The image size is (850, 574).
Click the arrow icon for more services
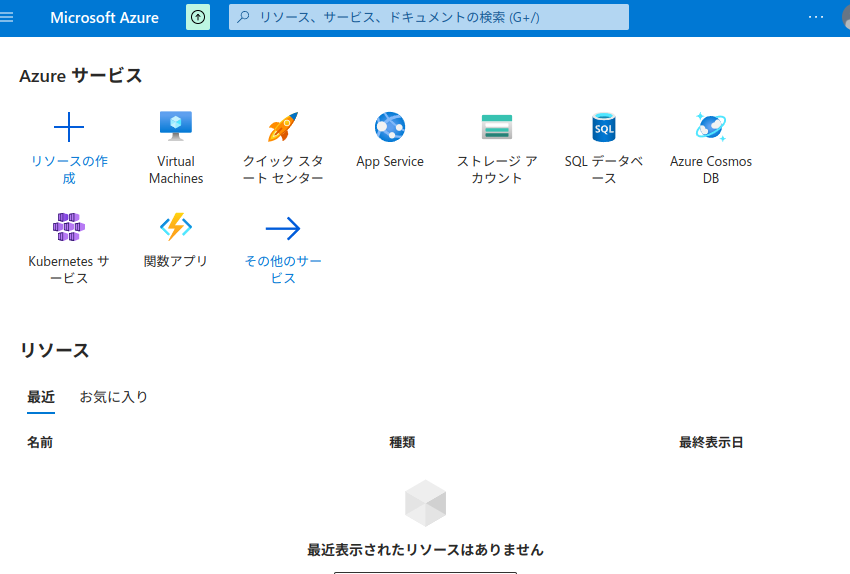pyautogui.click(x=283, y=228)
